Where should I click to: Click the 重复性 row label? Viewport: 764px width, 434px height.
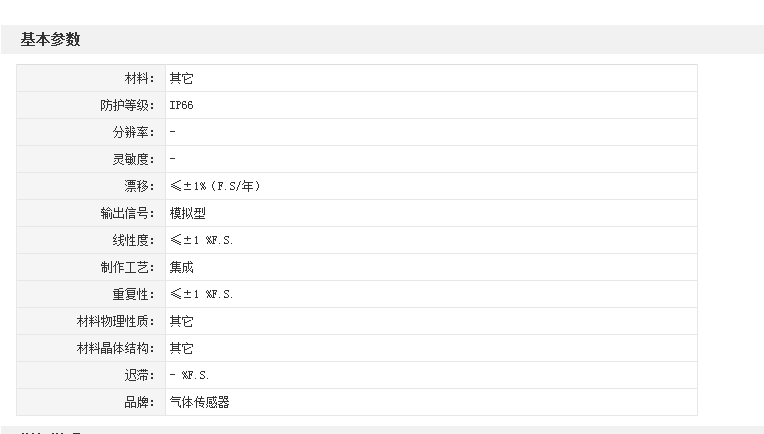tap(134, 294)
